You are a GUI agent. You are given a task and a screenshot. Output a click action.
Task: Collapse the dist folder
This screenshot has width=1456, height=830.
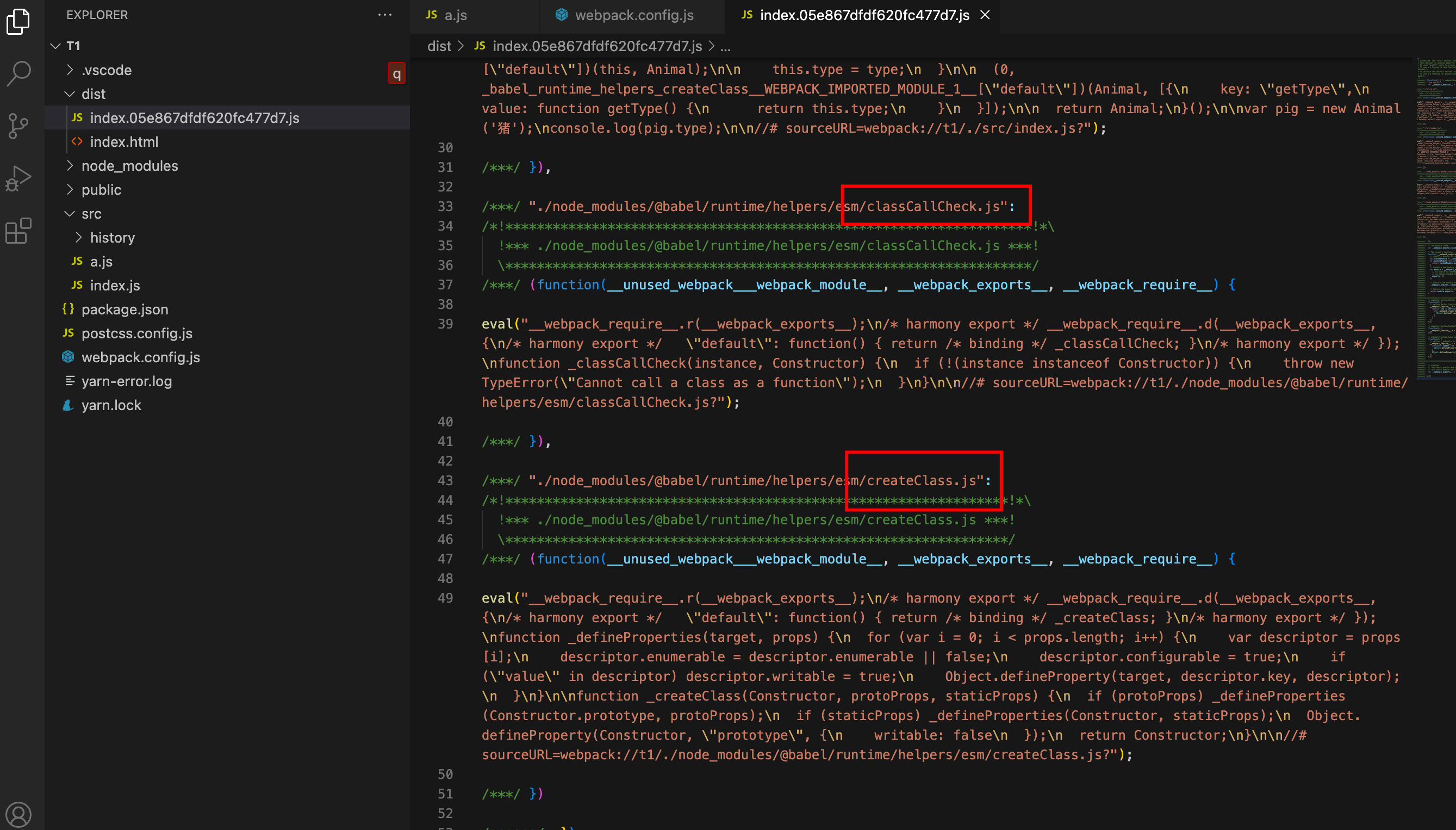click(70, 94)
